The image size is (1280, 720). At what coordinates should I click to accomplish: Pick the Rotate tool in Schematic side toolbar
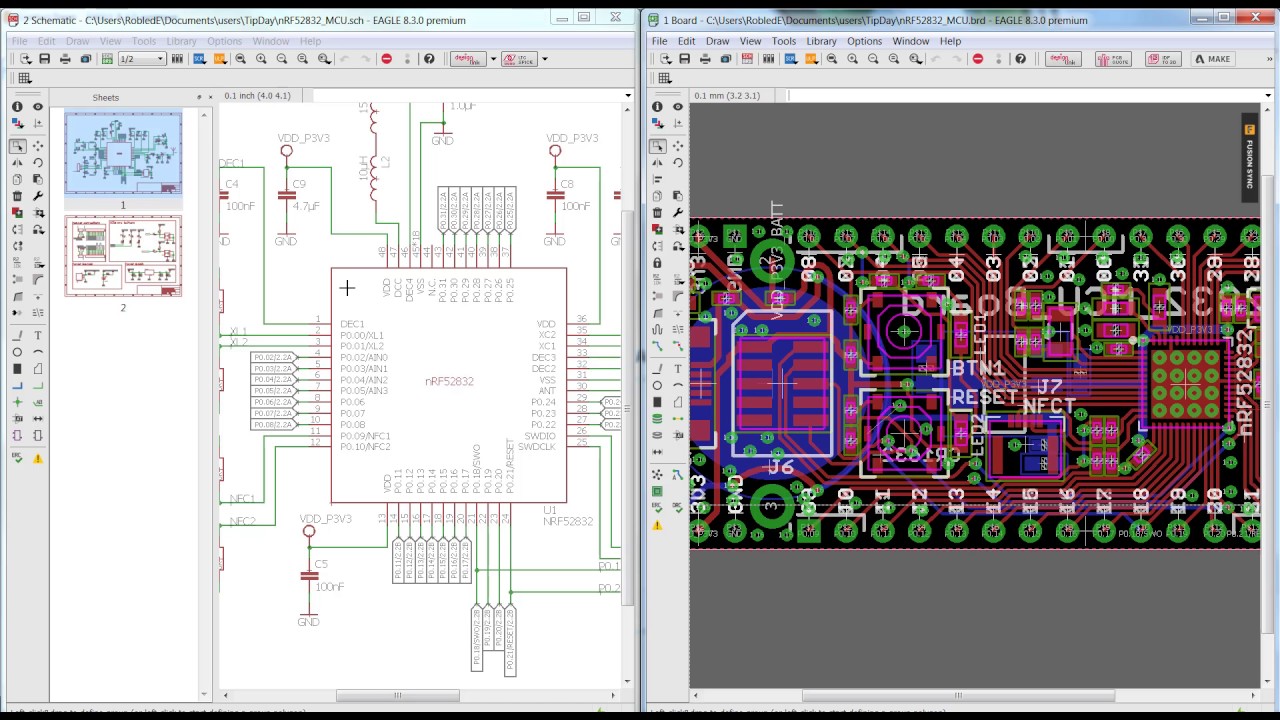tap(38, 163)
